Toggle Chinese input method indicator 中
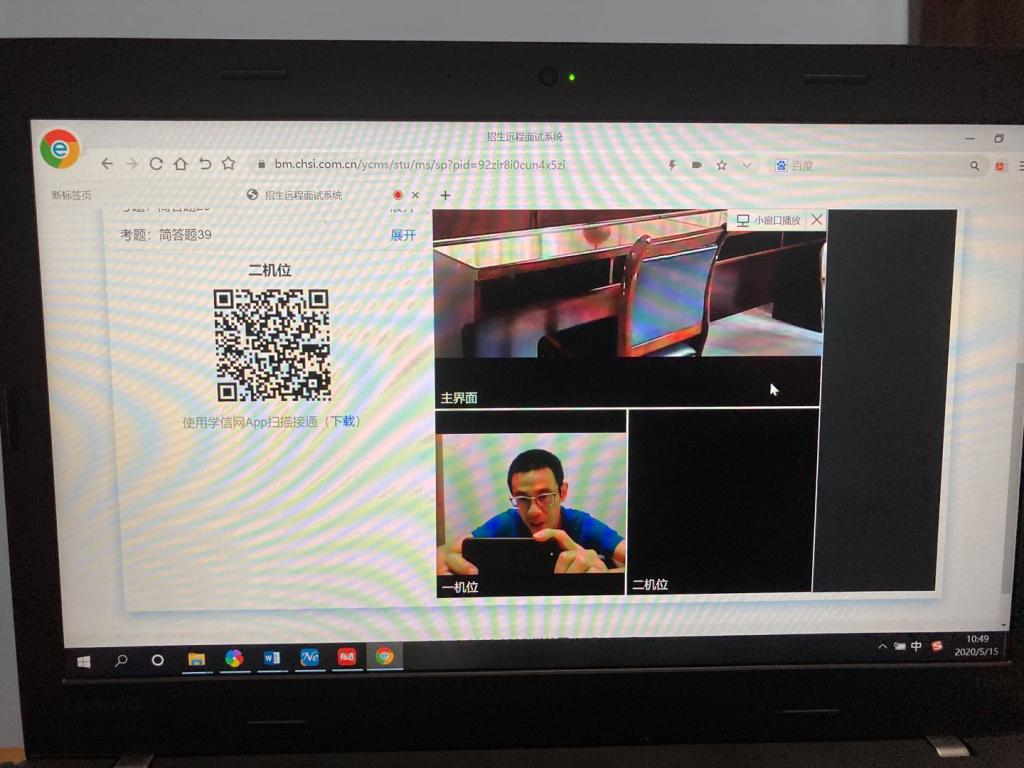This screenshot has width=1024, height=768. click(916, 646)
